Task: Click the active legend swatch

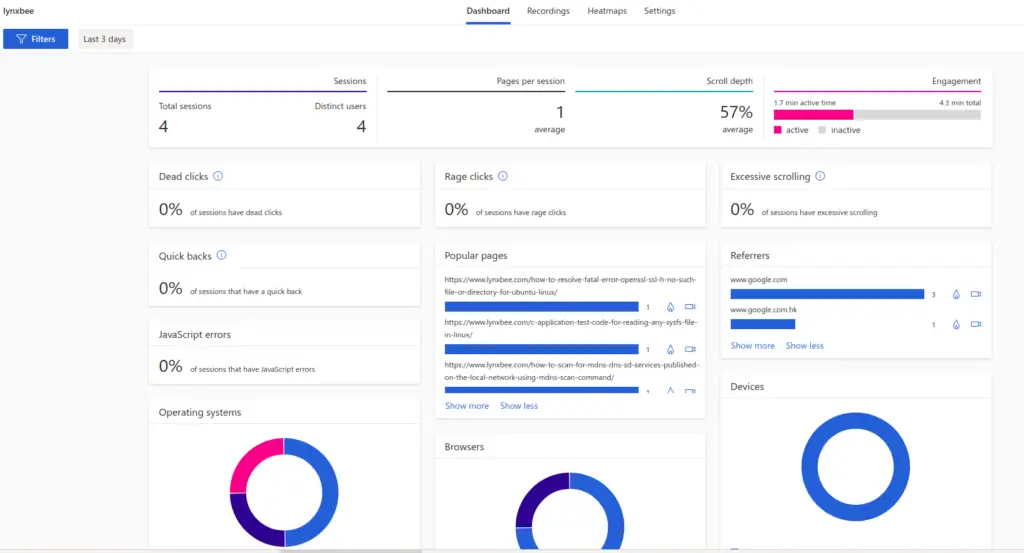Action: 778,130
